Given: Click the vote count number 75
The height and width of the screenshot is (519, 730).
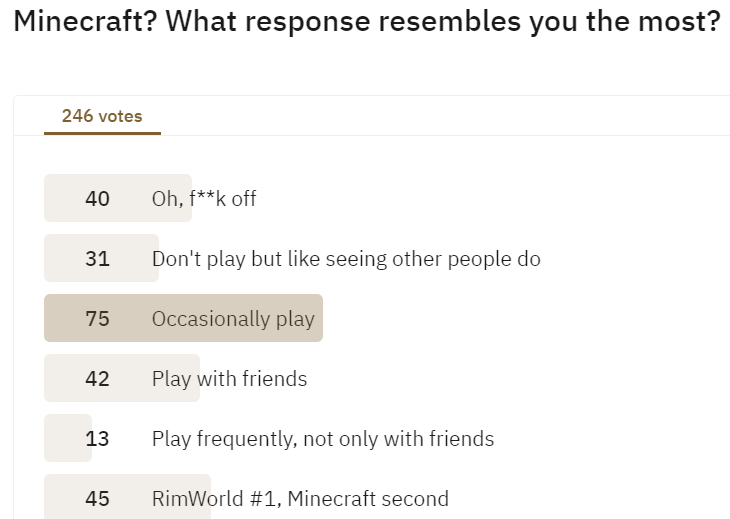Looking at the screenshot, I should tap(97, 319).
